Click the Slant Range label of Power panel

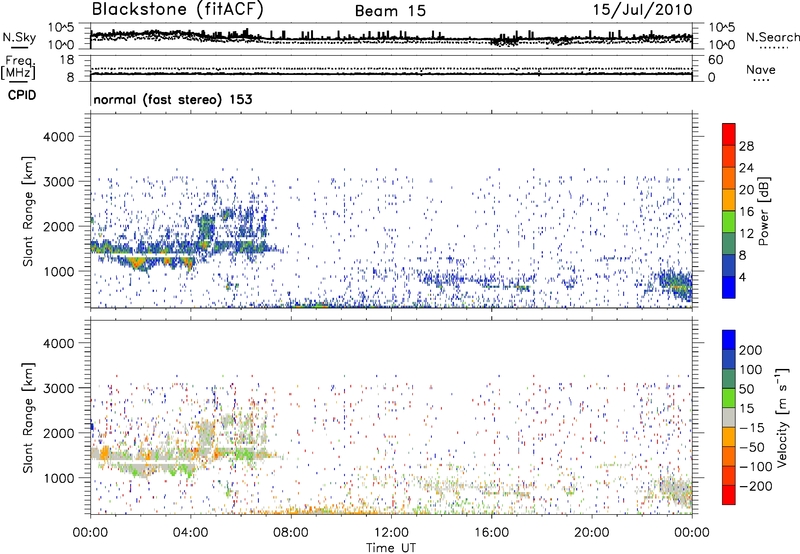[x=28, y=211]
